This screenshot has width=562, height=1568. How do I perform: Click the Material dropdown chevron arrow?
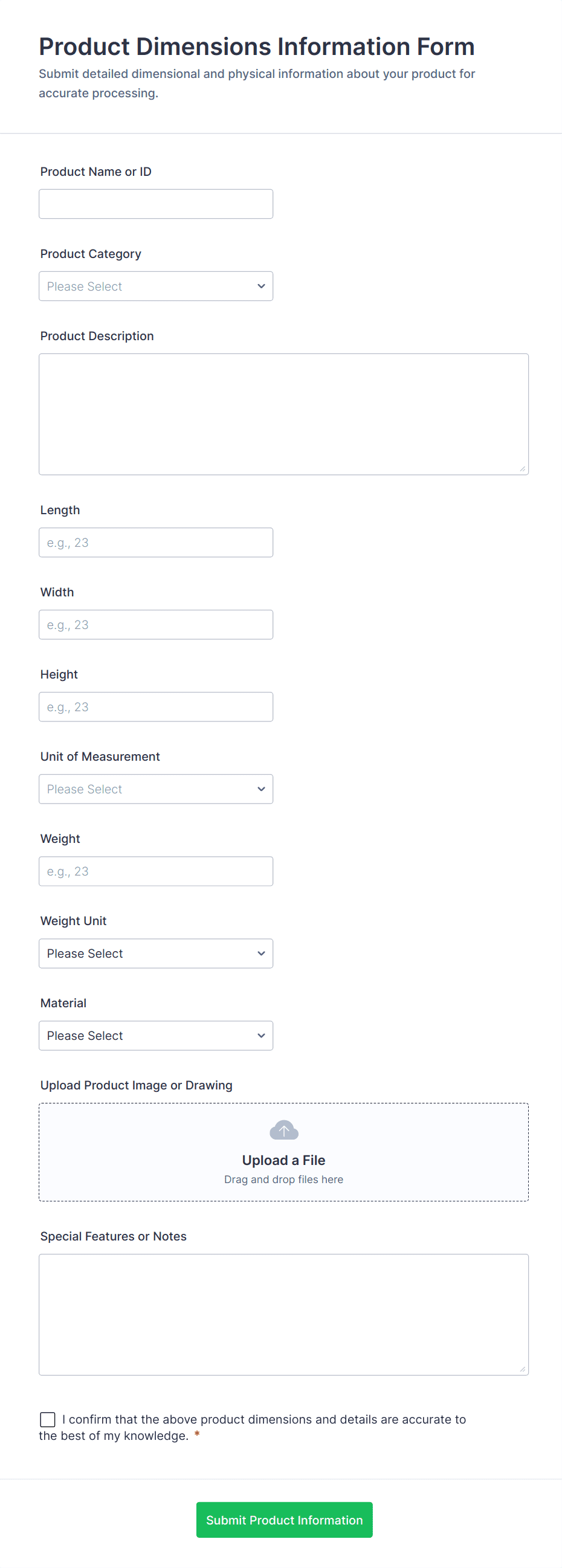point(261,1036)
